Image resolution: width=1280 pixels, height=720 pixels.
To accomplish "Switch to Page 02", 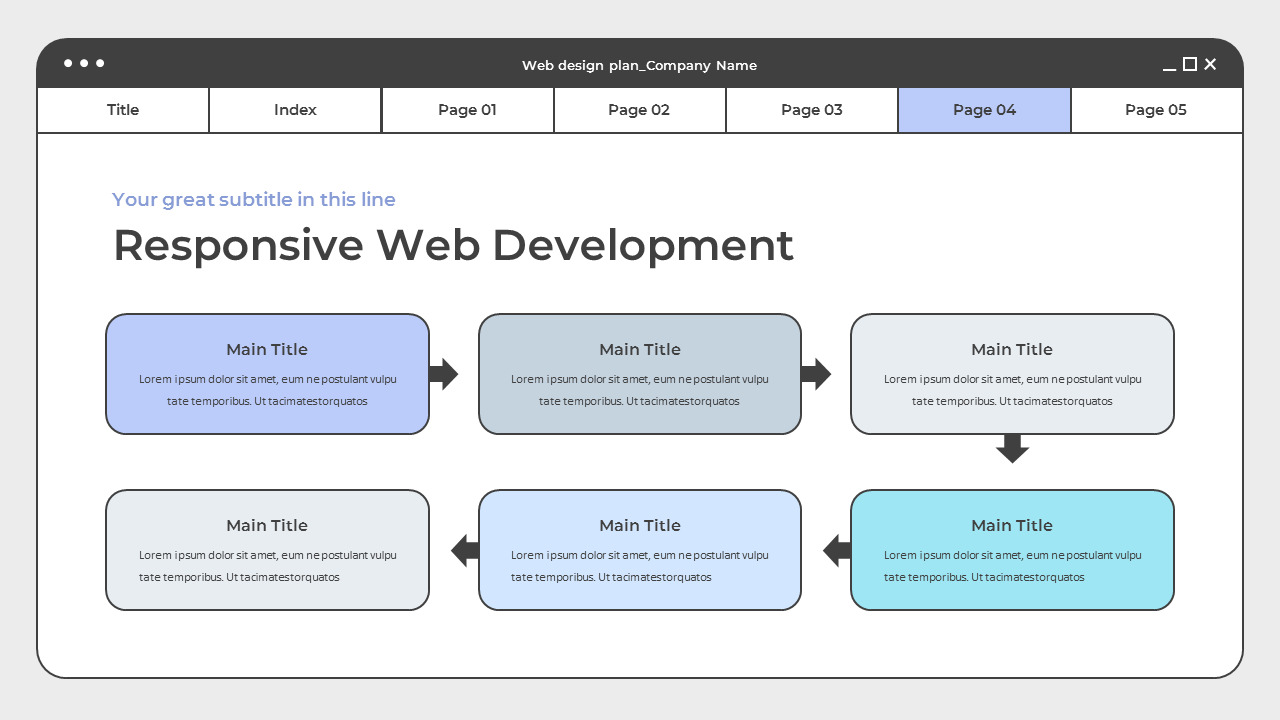I will (639, 110).
